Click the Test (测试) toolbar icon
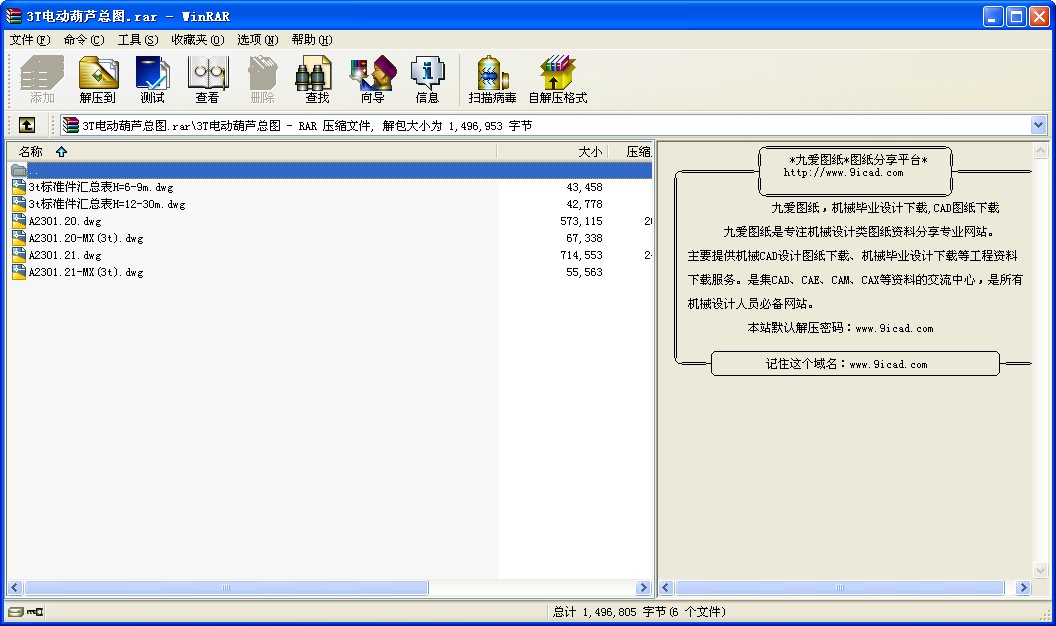Viewport: 1056px width, 626px height. click(x=152, y=79)
